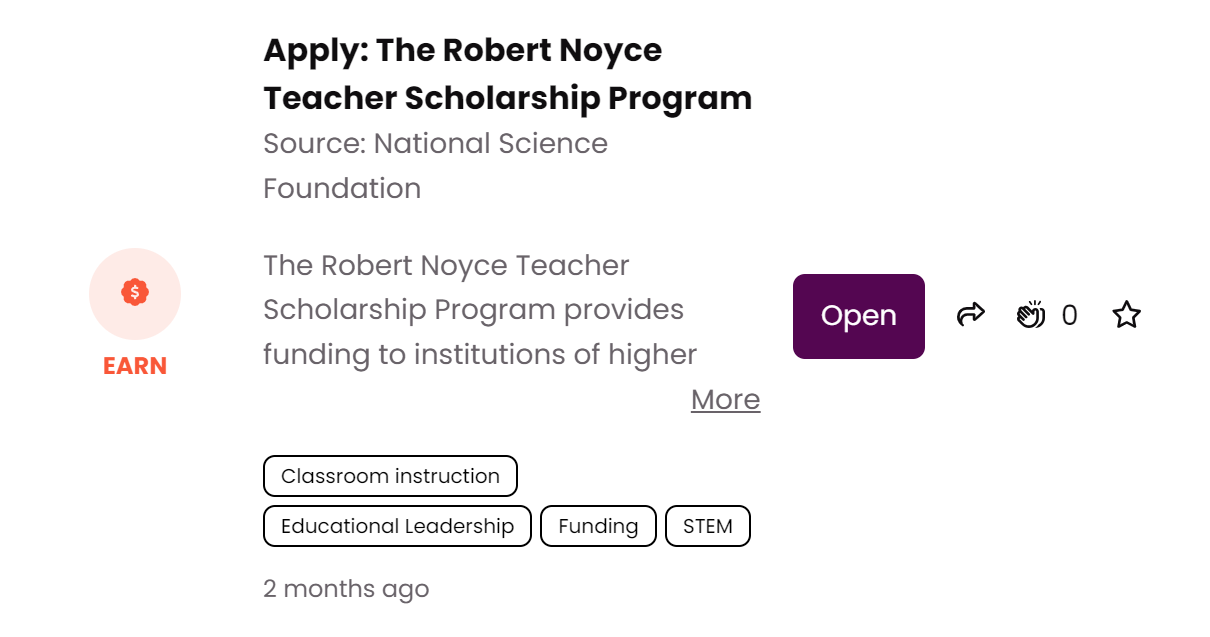Screen dimensions: 1210x637
Task: Click the orange EARN category label
Action: (x=135, y=366)
